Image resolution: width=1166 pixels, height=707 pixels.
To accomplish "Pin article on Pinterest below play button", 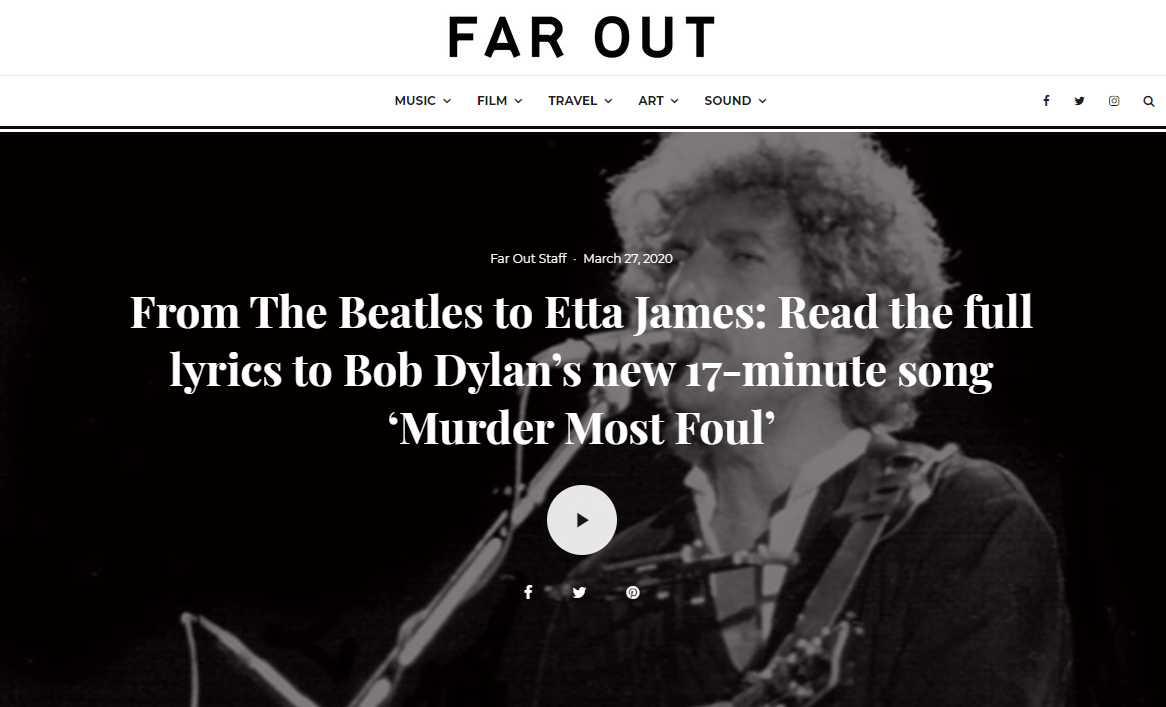I will (633, 593).
